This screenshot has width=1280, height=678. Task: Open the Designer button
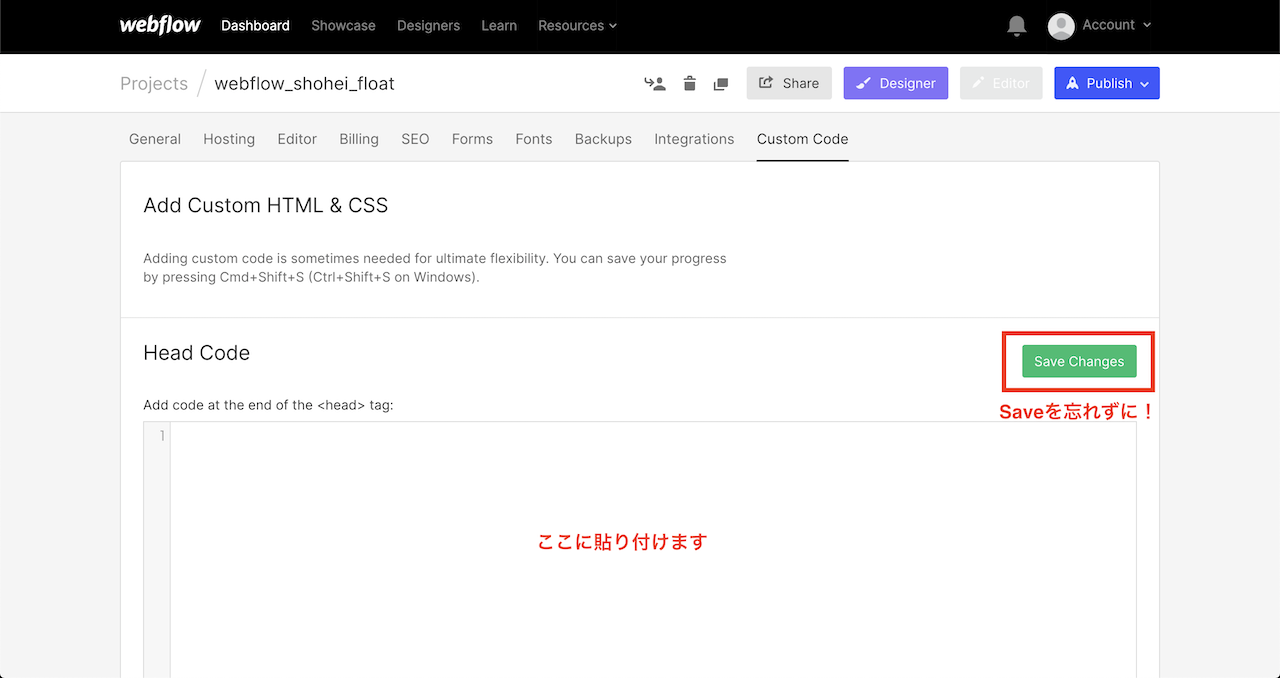pos(896,83)
